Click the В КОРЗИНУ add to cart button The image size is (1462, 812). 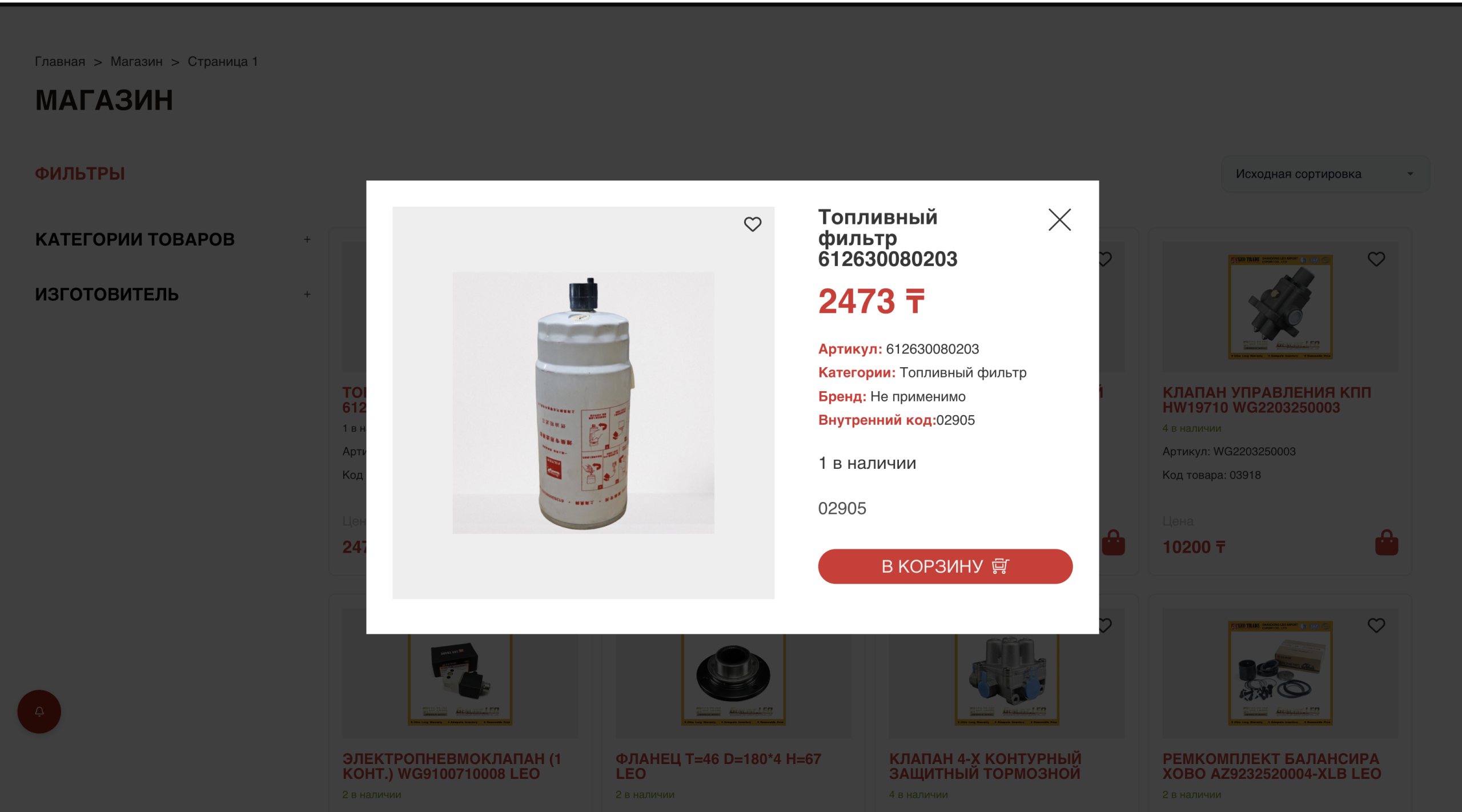[945, 566]
